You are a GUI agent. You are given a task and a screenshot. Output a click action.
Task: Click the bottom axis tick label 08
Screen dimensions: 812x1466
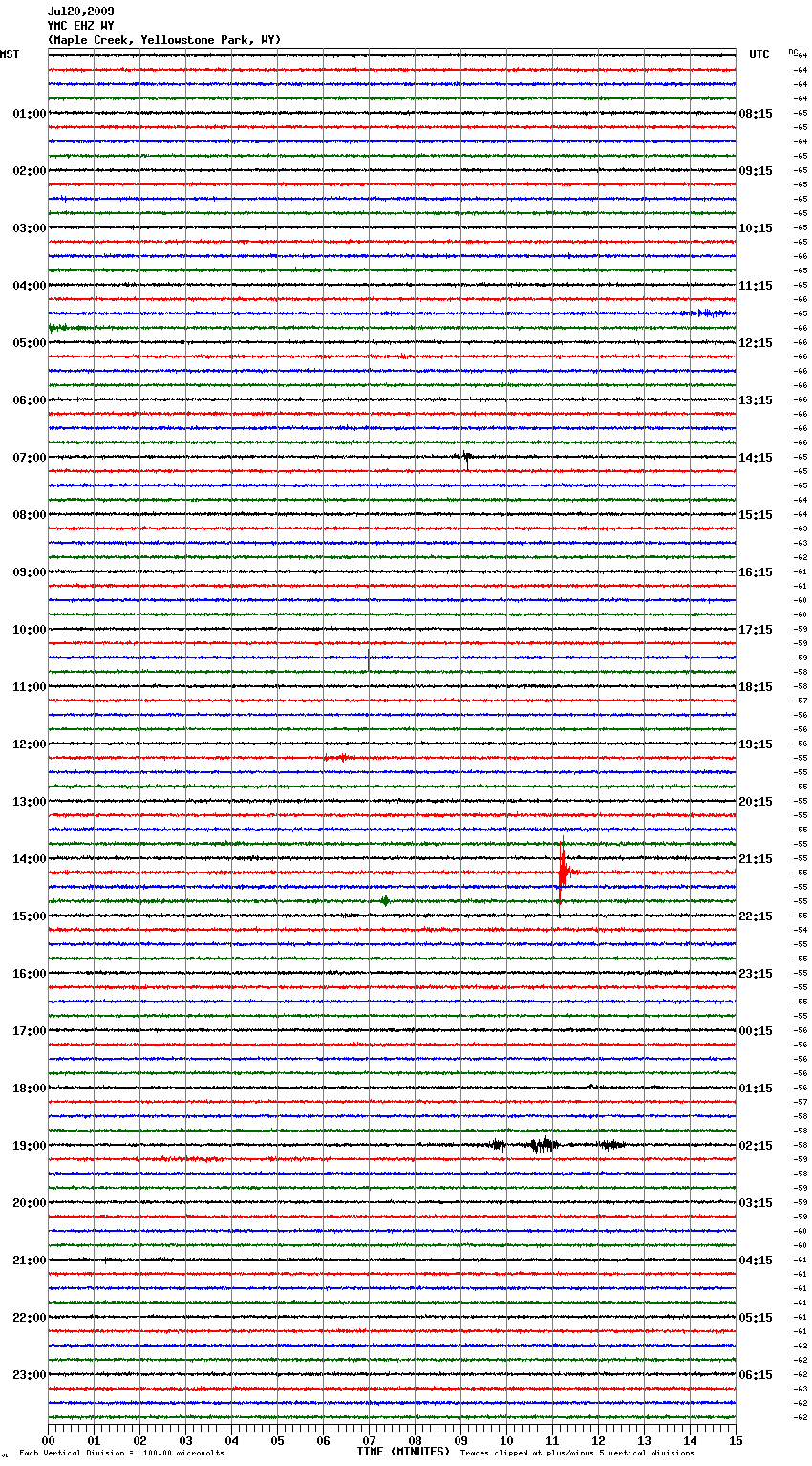pos(415,1440)
